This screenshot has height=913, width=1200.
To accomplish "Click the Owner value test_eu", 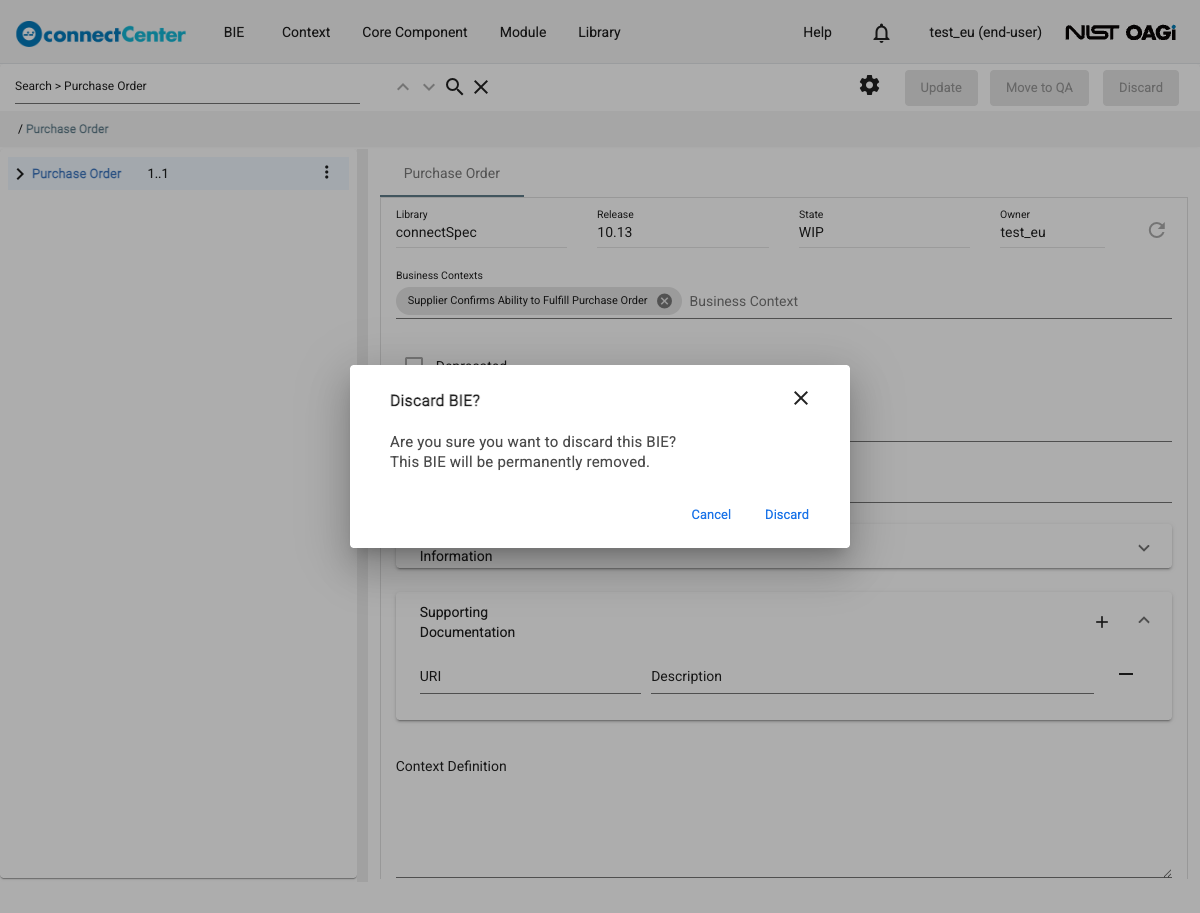I will [x=1023, y=232].
